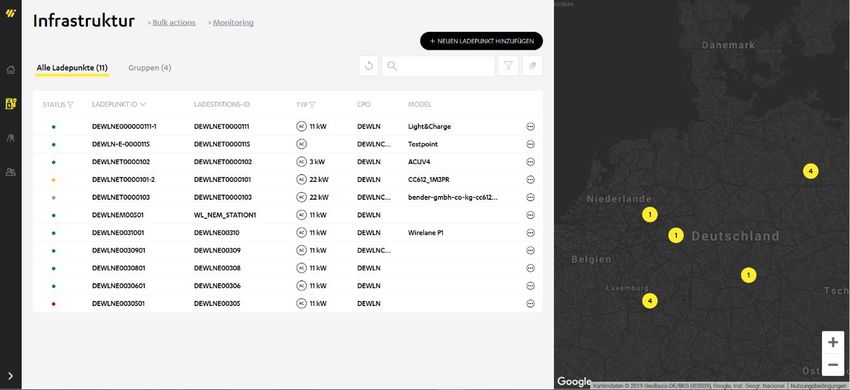Expand the sidebar with bottom chevron
The width and height of the screenshot is (850, 390).
pos(10,376)
